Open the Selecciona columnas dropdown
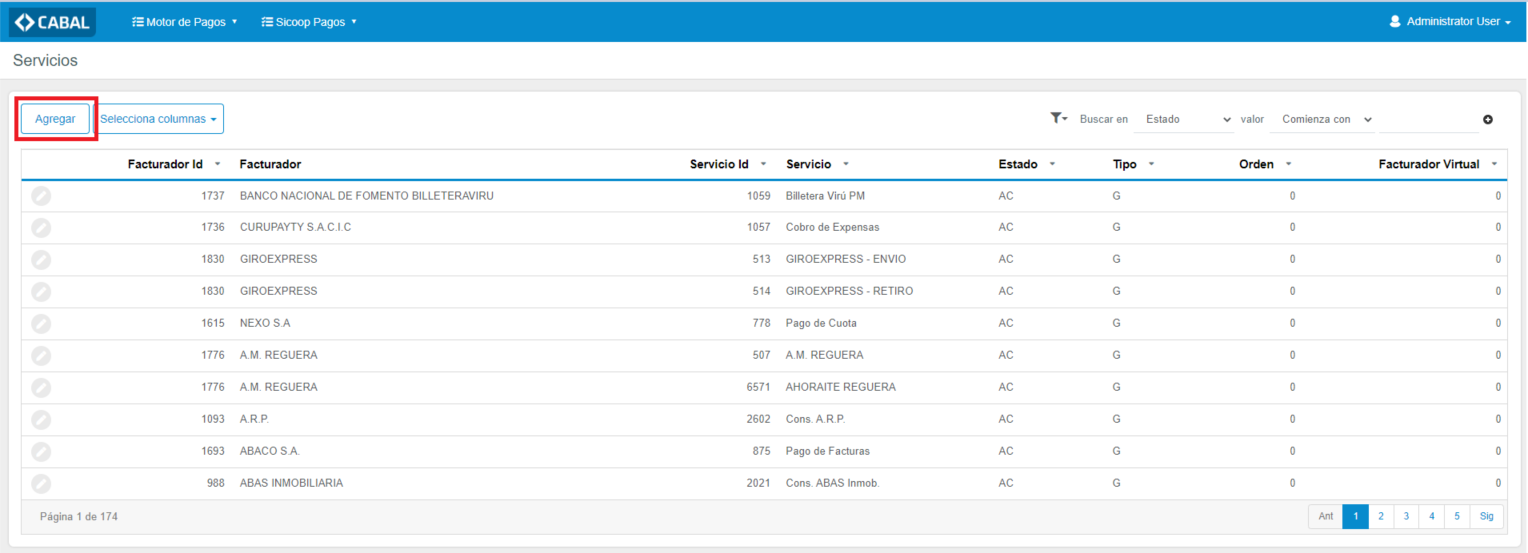1528x553 pixels. [159, 119]
